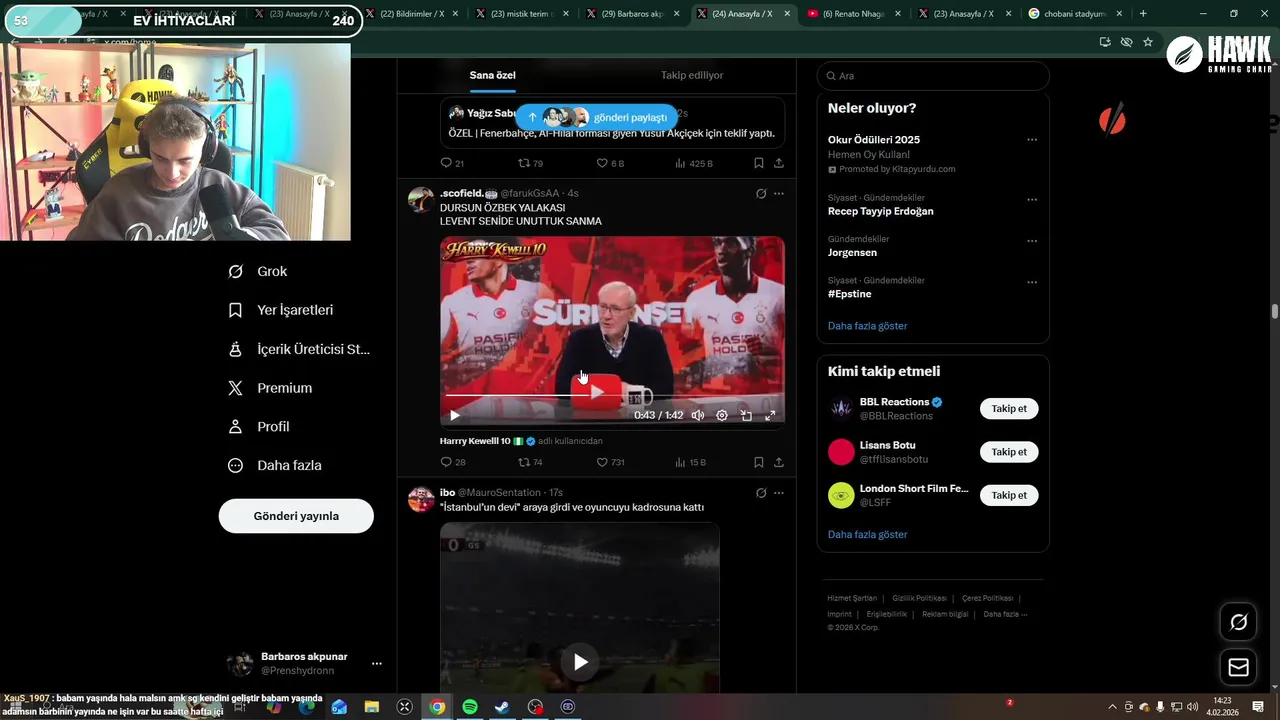Ask Grok about the ibo tweet
Screen dimensions: 1280x720
[x=761, y=493]
